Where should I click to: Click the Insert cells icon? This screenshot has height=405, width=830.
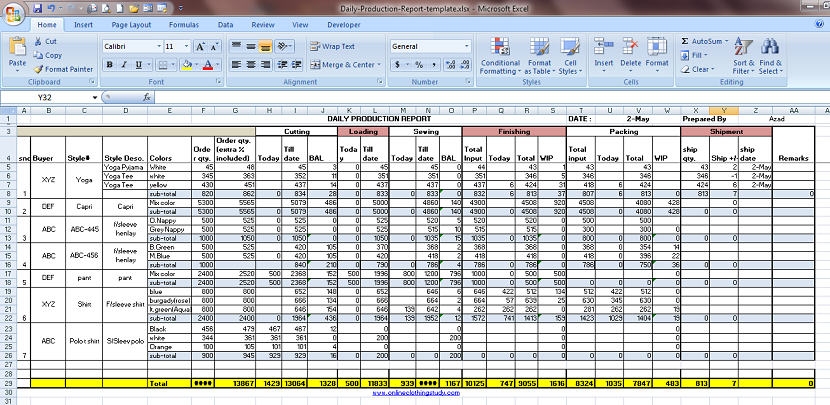click(603, 47)
